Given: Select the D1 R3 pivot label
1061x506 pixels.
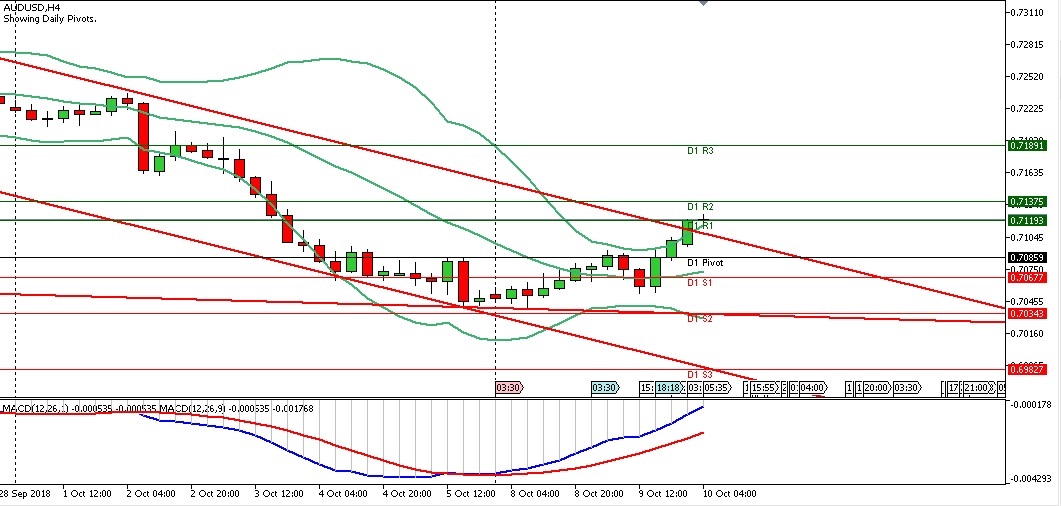Looking at the screenshot, I should coord(699,151).
